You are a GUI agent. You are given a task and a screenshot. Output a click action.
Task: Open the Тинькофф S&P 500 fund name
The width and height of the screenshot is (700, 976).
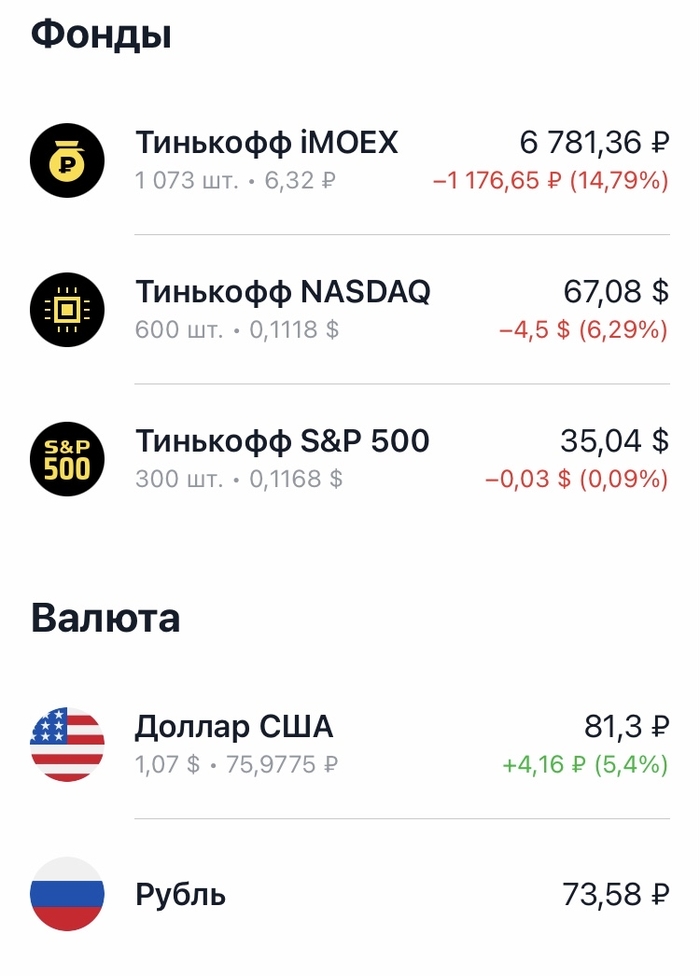[282, 441]
